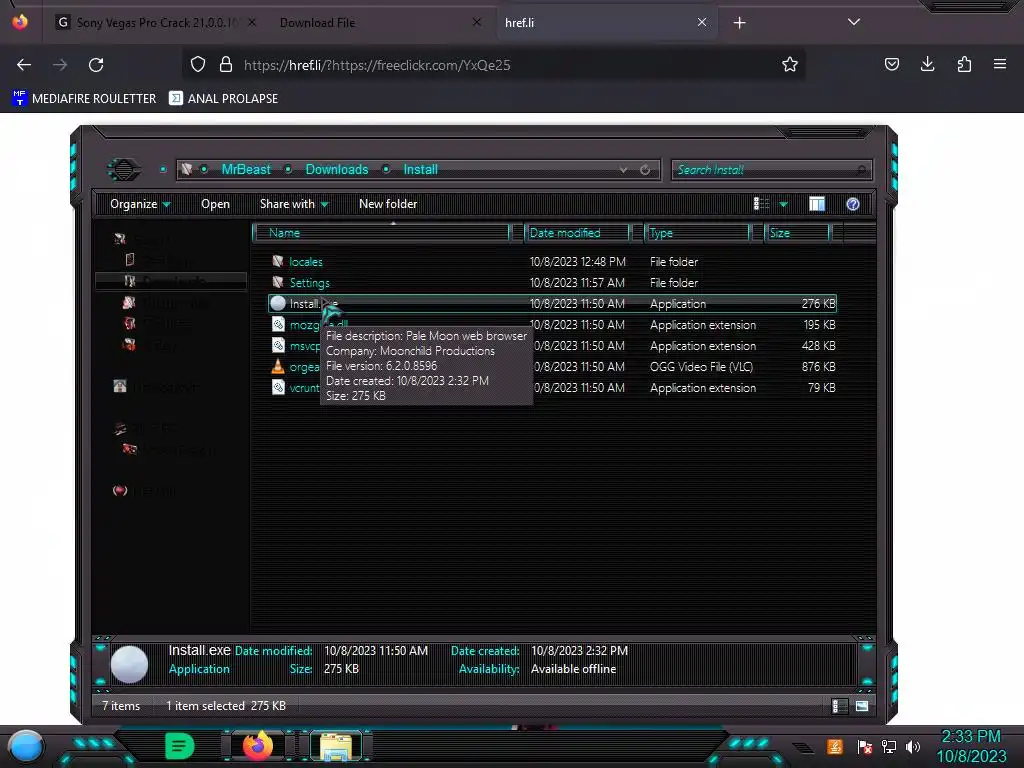Click the OGG Video File (VLC) type cell

click(x=701, y=367)
